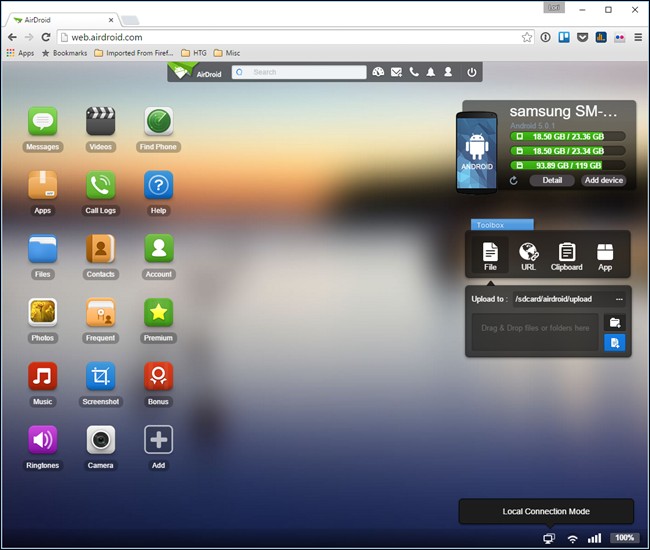Open the Photos icon
This screenshot has width=650, height=550.
42,312
